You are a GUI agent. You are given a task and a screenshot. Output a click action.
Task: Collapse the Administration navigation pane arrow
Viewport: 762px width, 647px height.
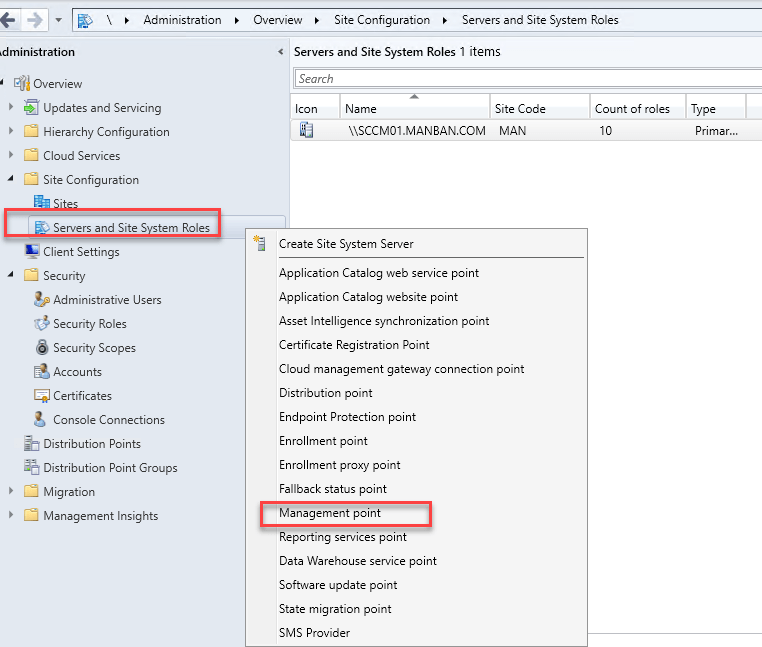(x=280, y=52)
